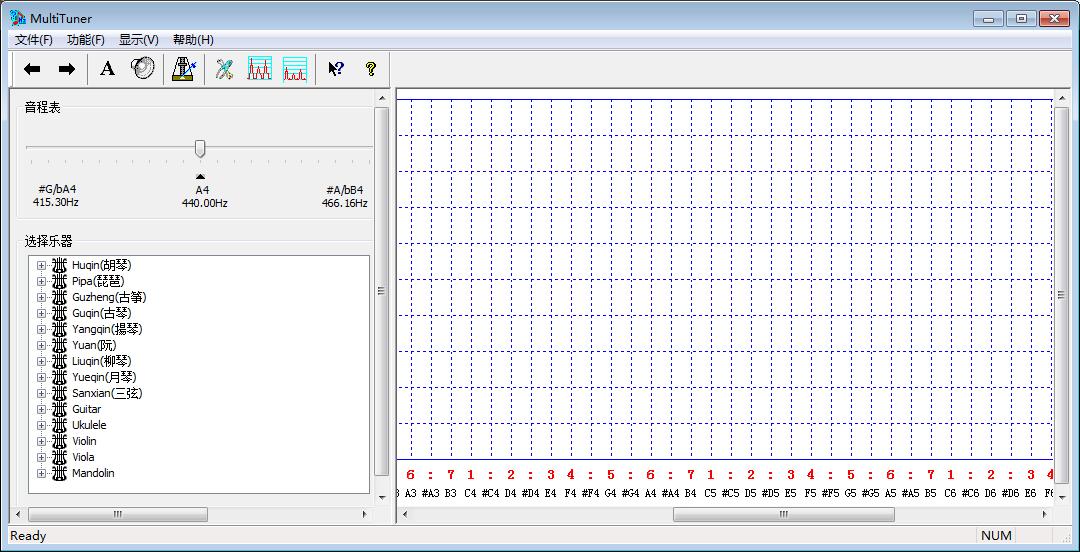Expand the Violin instrument node
Screen dimensions: 1080x552
pyautogui.click(x=41, y=441)
